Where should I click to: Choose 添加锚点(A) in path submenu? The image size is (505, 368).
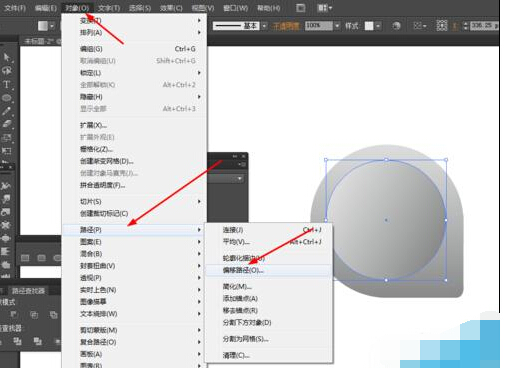[269, 298]
